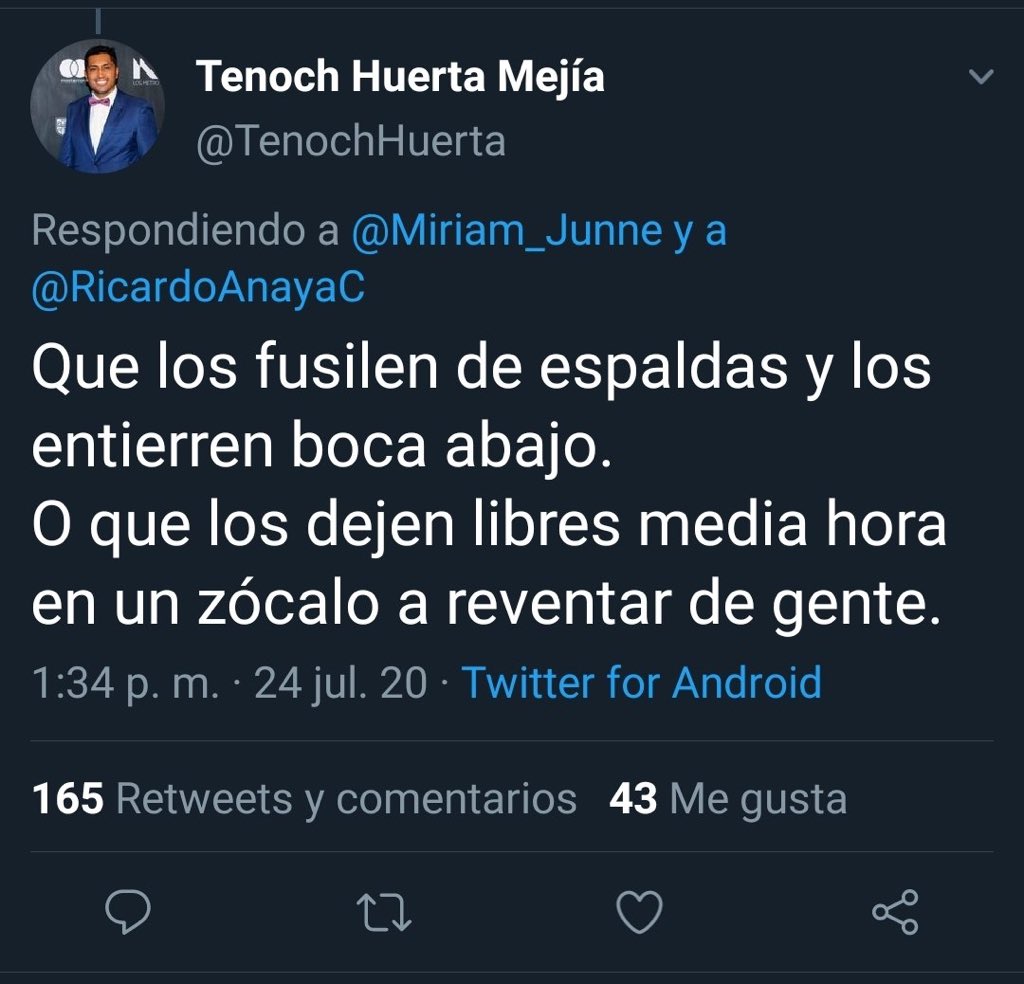Click the 1:34 p. m. timestamp

coord(125,683)
